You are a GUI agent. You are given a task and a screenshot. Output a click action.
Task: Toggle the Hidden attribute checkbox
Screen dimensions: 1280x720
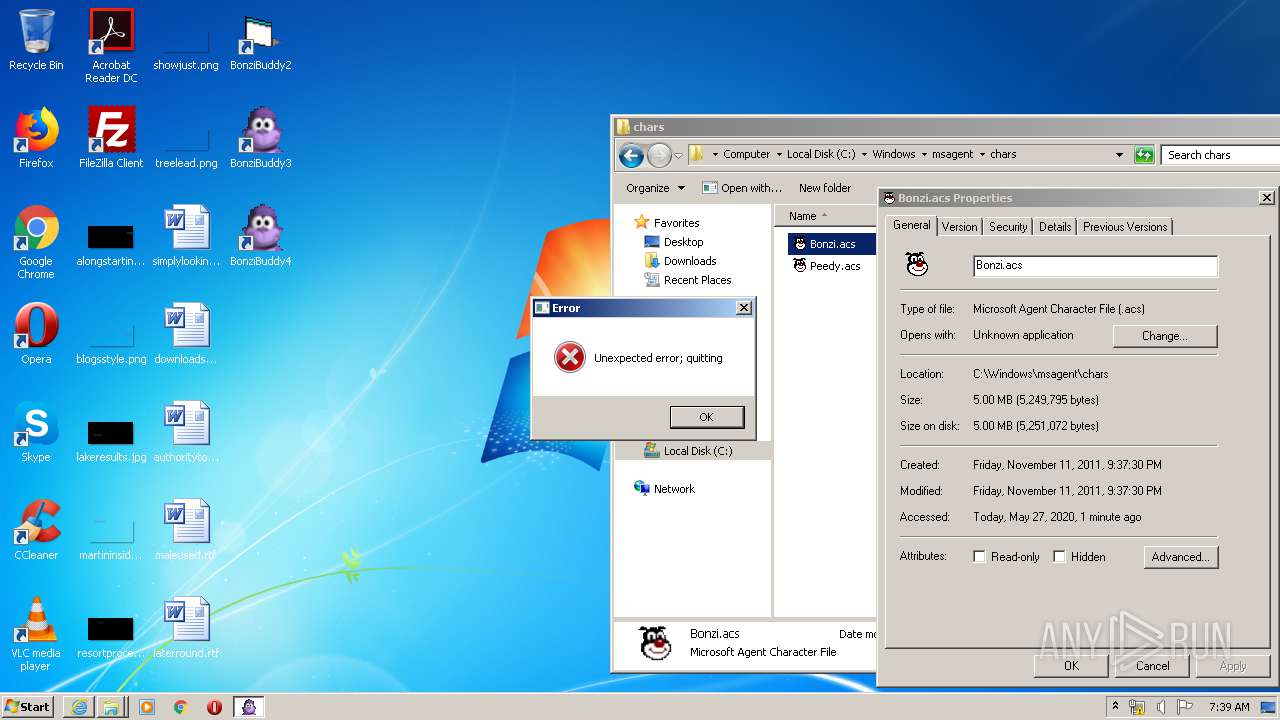click(1059, 557)
